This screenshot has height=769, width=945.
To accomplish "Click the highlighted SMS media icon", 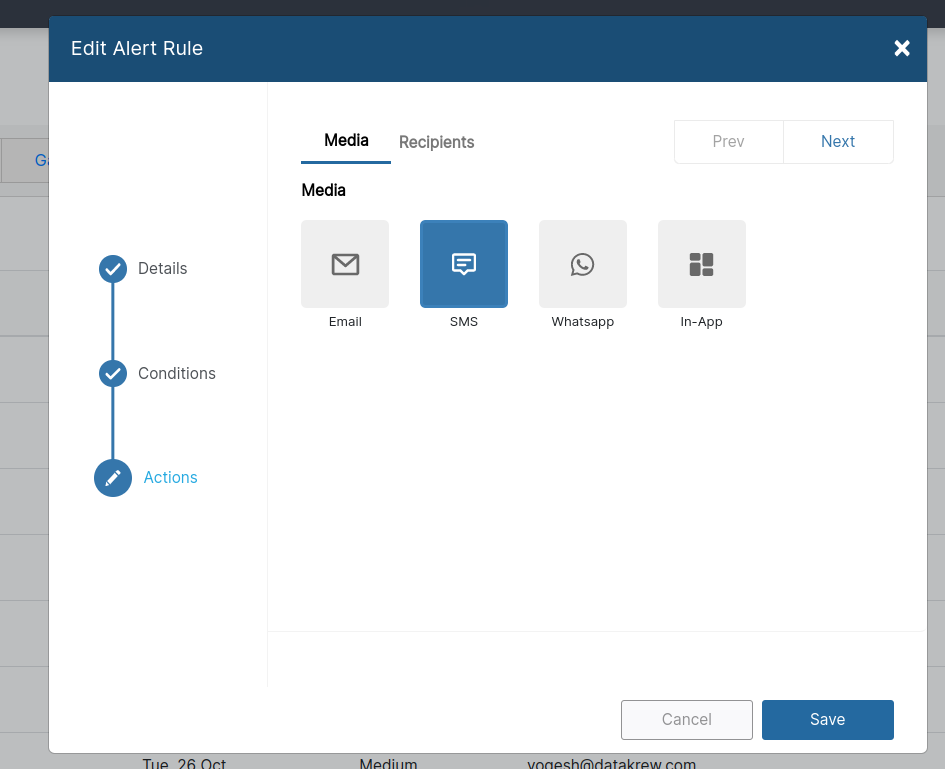I will click(x=463, y=264).
